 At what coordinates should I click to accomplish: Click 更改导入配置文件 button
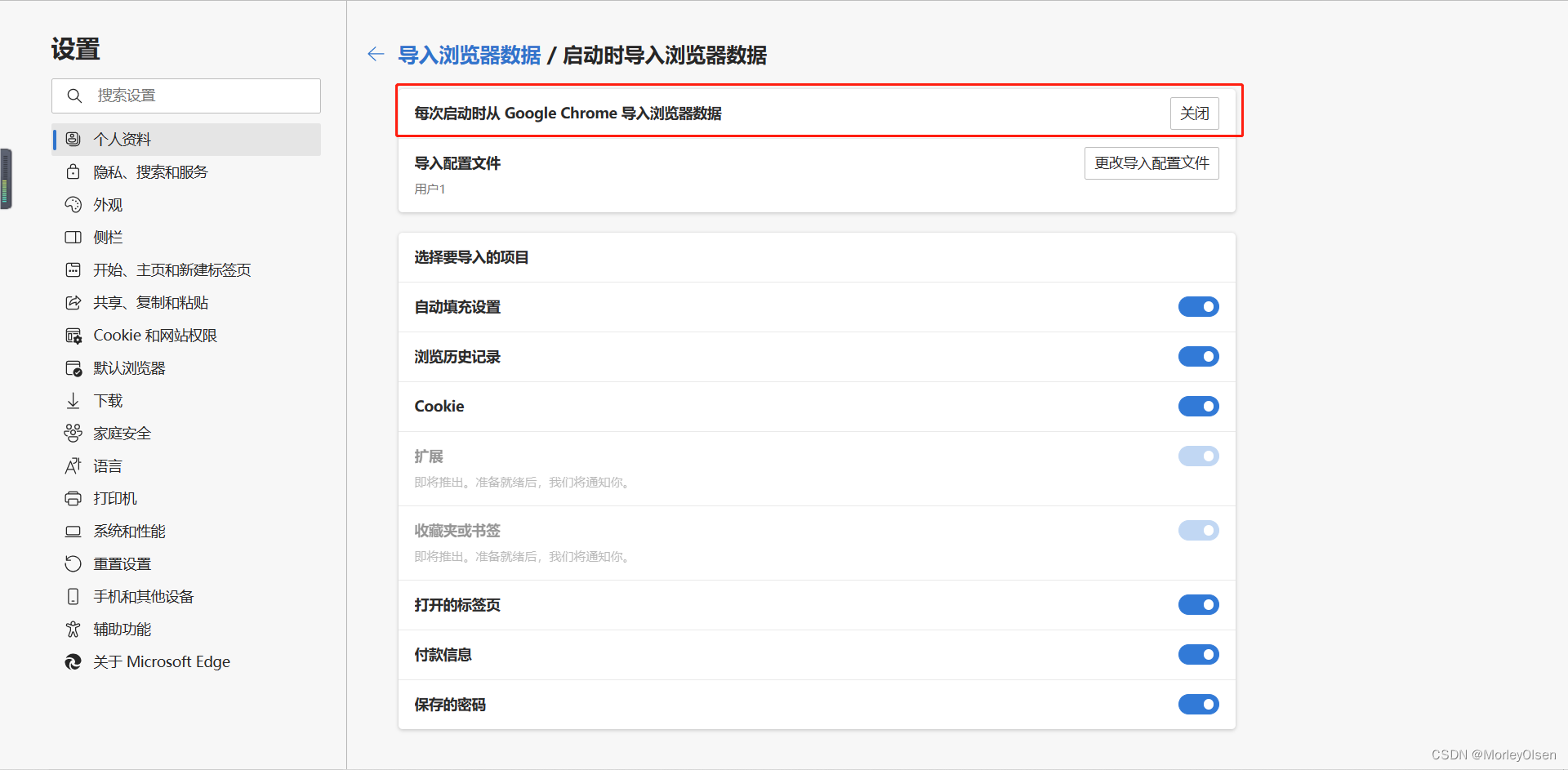(1151, 163)
